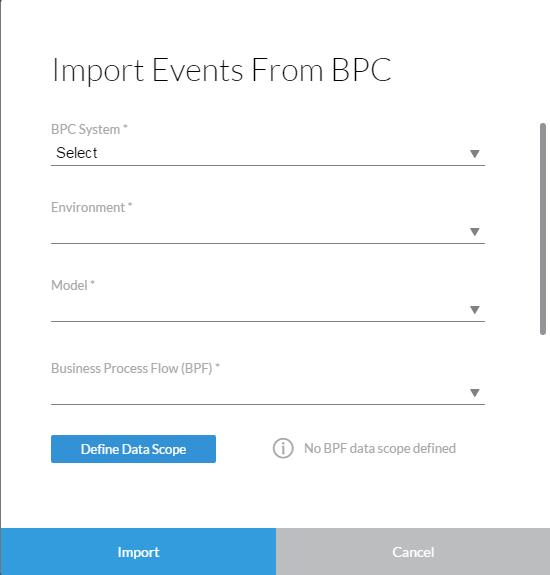The image size is (550, 575).
Task: Click the BPC System field label
Action: pyautogui.click(x=89, y=129)
